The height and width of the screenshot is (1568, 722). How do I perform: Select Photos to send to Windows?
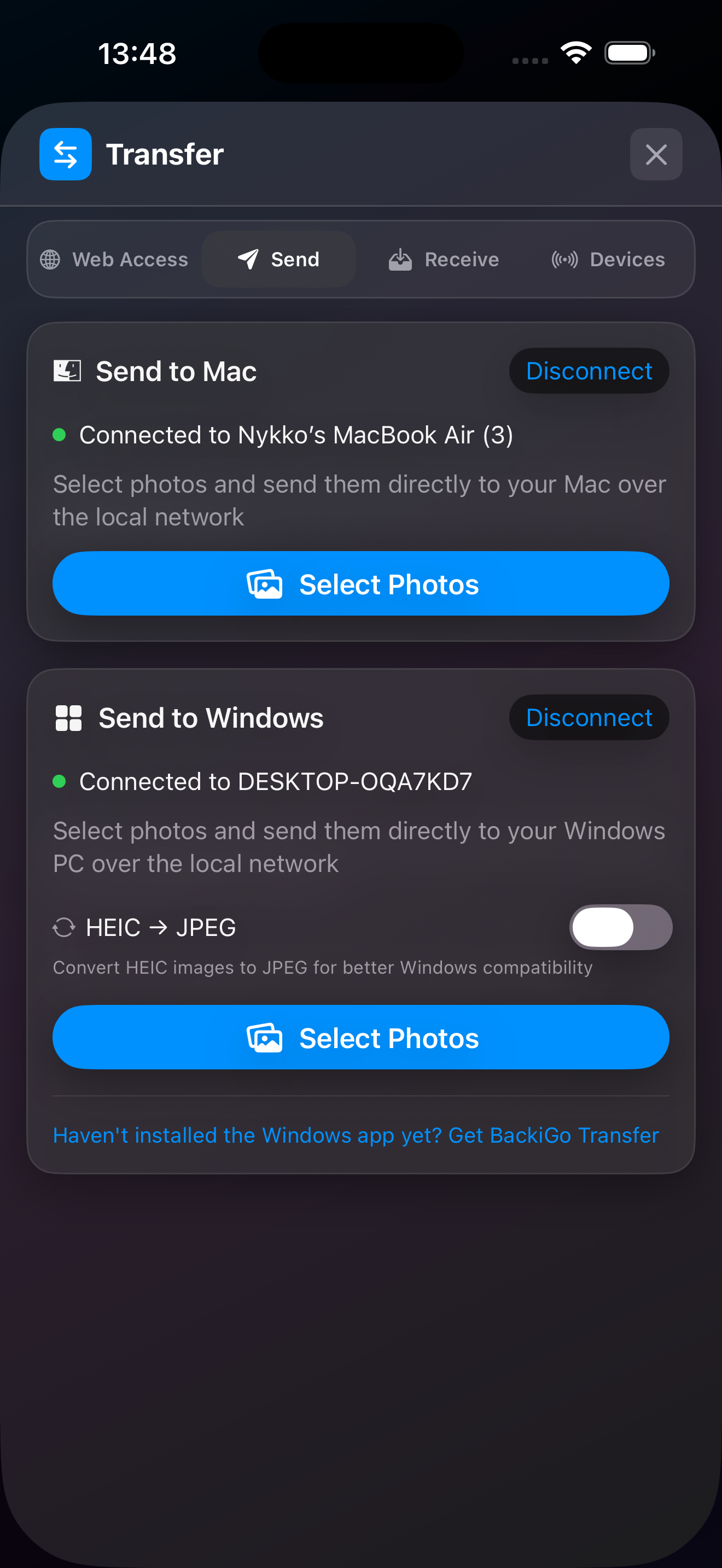click(360, 1037)
